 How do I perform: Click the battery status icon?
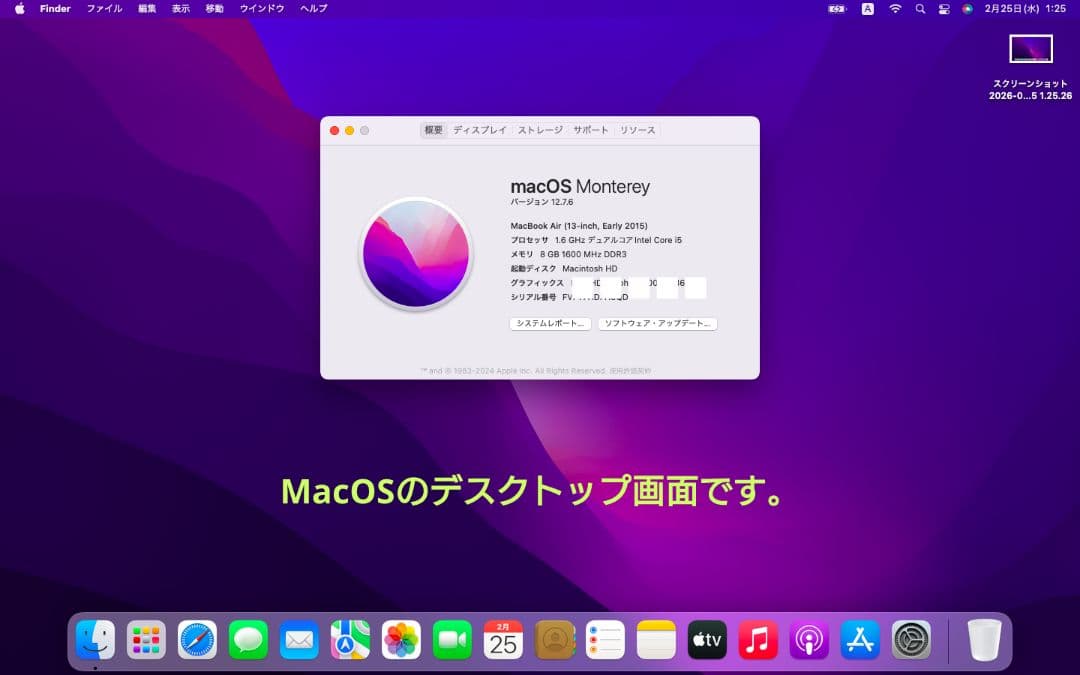click(x=837, y=9)
